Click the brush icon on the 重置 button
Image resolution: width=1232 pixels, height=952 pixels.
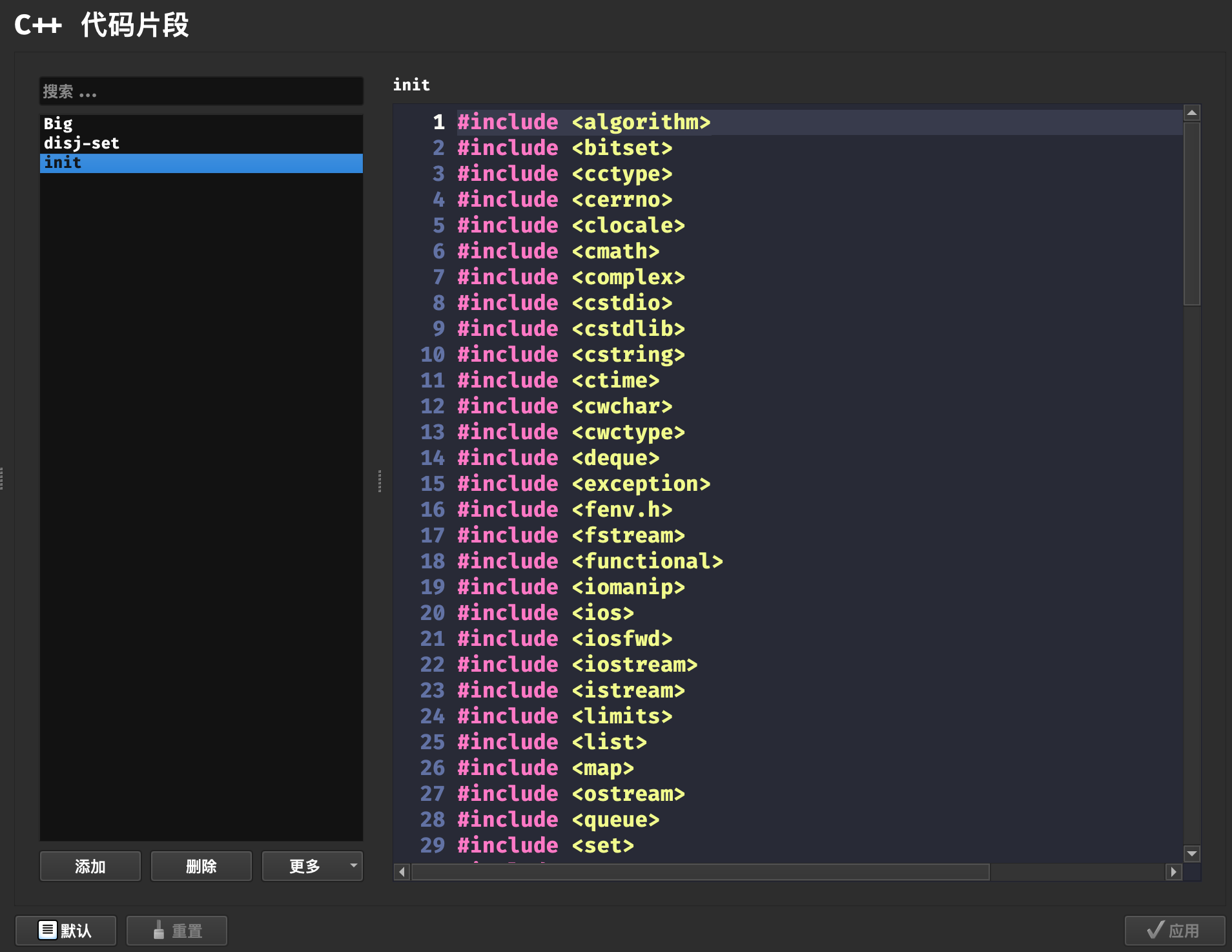pos(159,931)
